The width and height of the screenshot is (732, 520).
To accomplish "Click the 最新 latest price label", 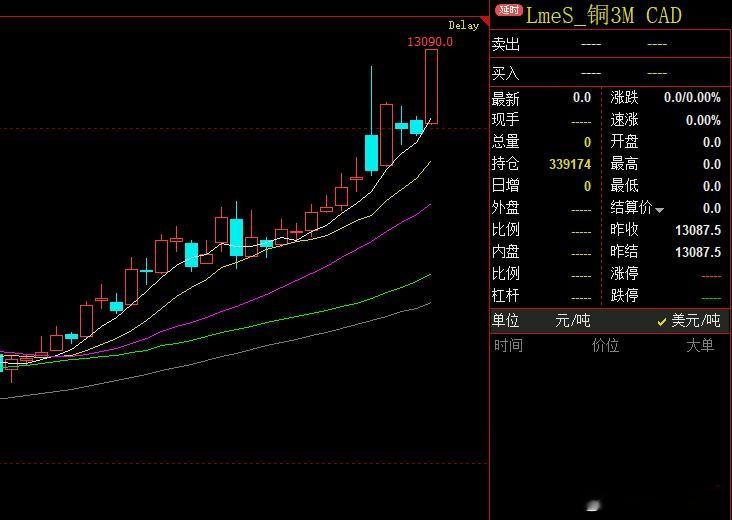I will (506, 99).
